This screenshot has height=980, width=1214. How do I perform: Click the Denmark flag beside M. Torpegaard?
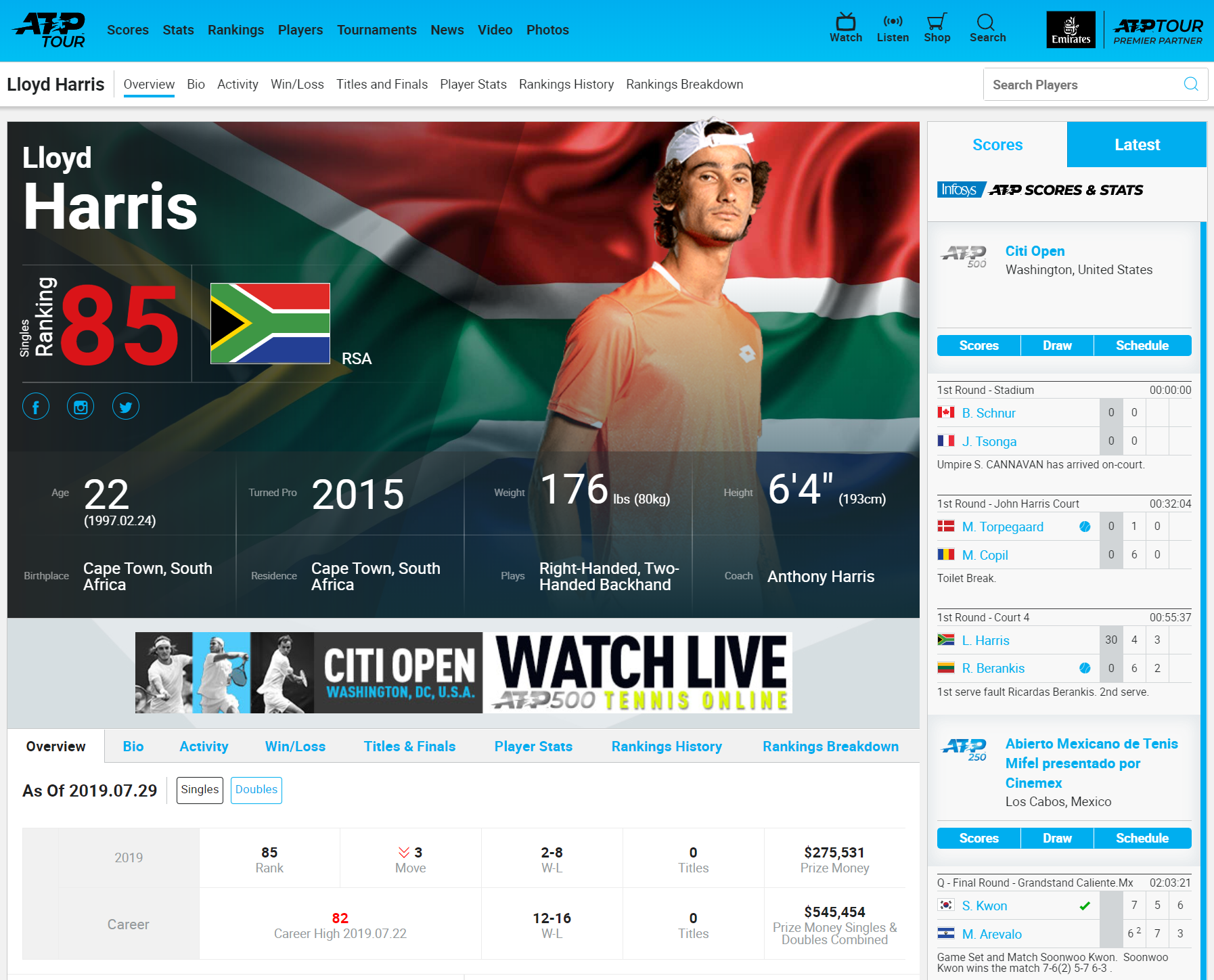click(x=946, y=526)
